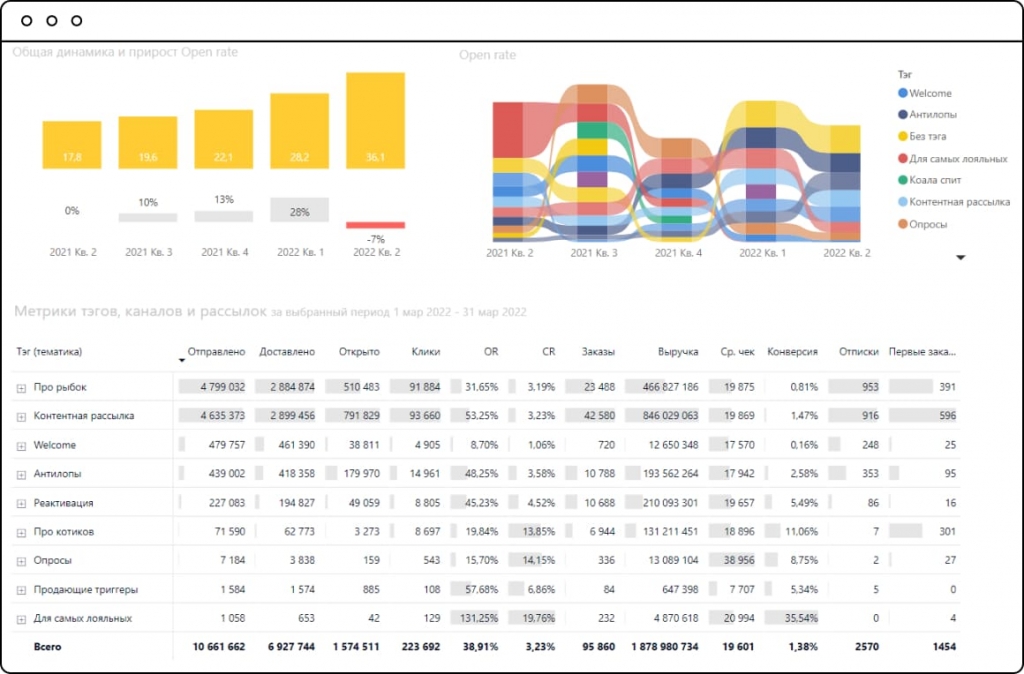Screen dimensions: 1024x674
Task: Expand the Продающие триггеры row
Action: [x=21, y=590]
